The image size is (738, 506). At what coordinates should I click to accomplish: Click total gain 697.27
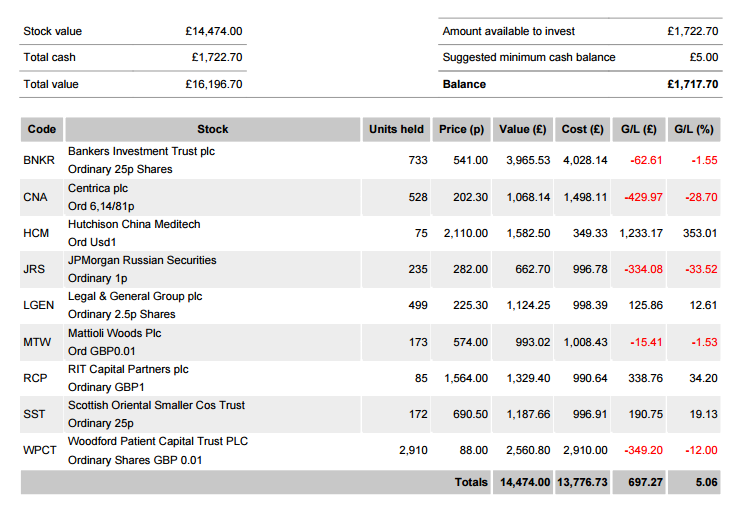[645, 482]
